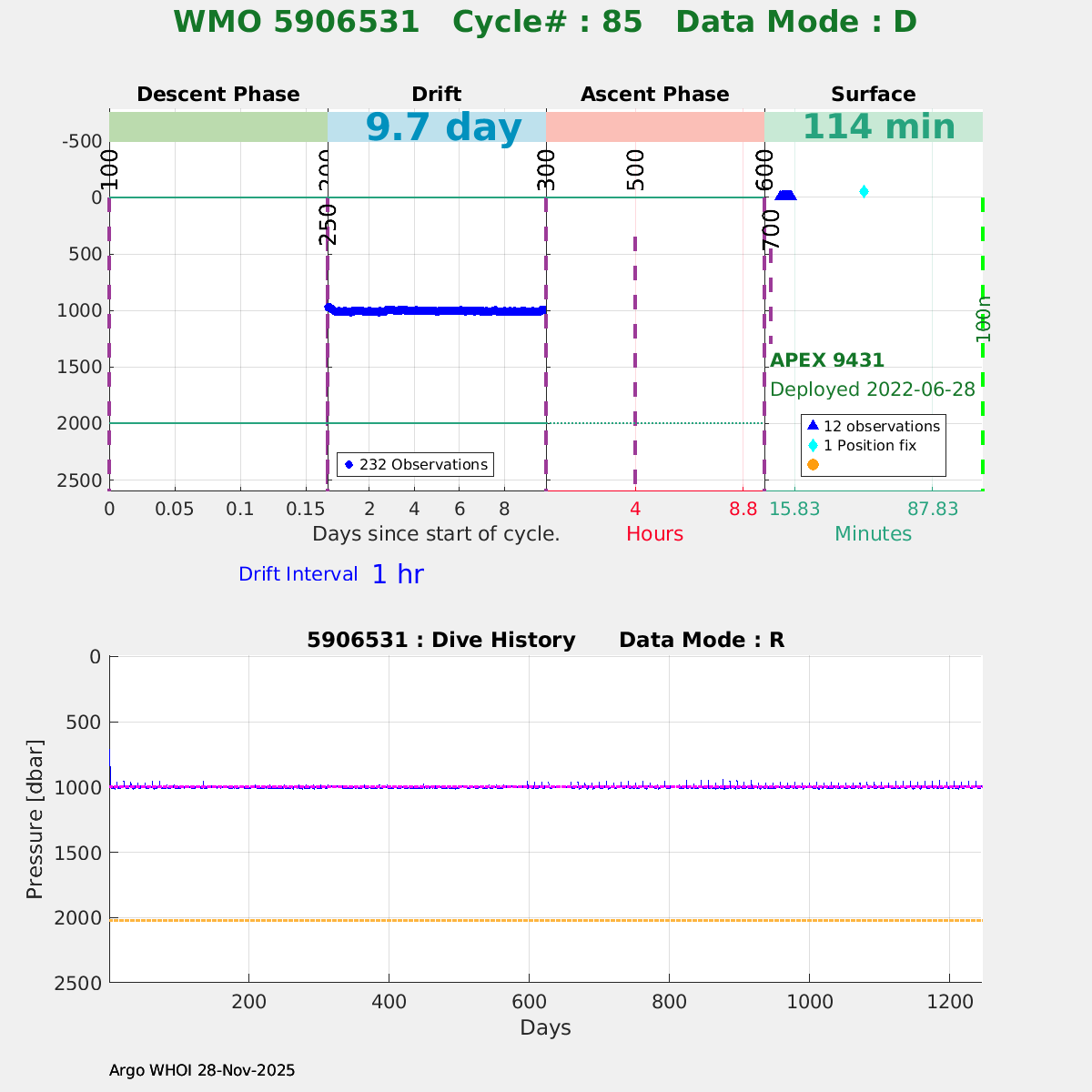Screen dimensions: 1092x1092
Task: Click the 700 marker label near Surface start
Action: (772, 229)
